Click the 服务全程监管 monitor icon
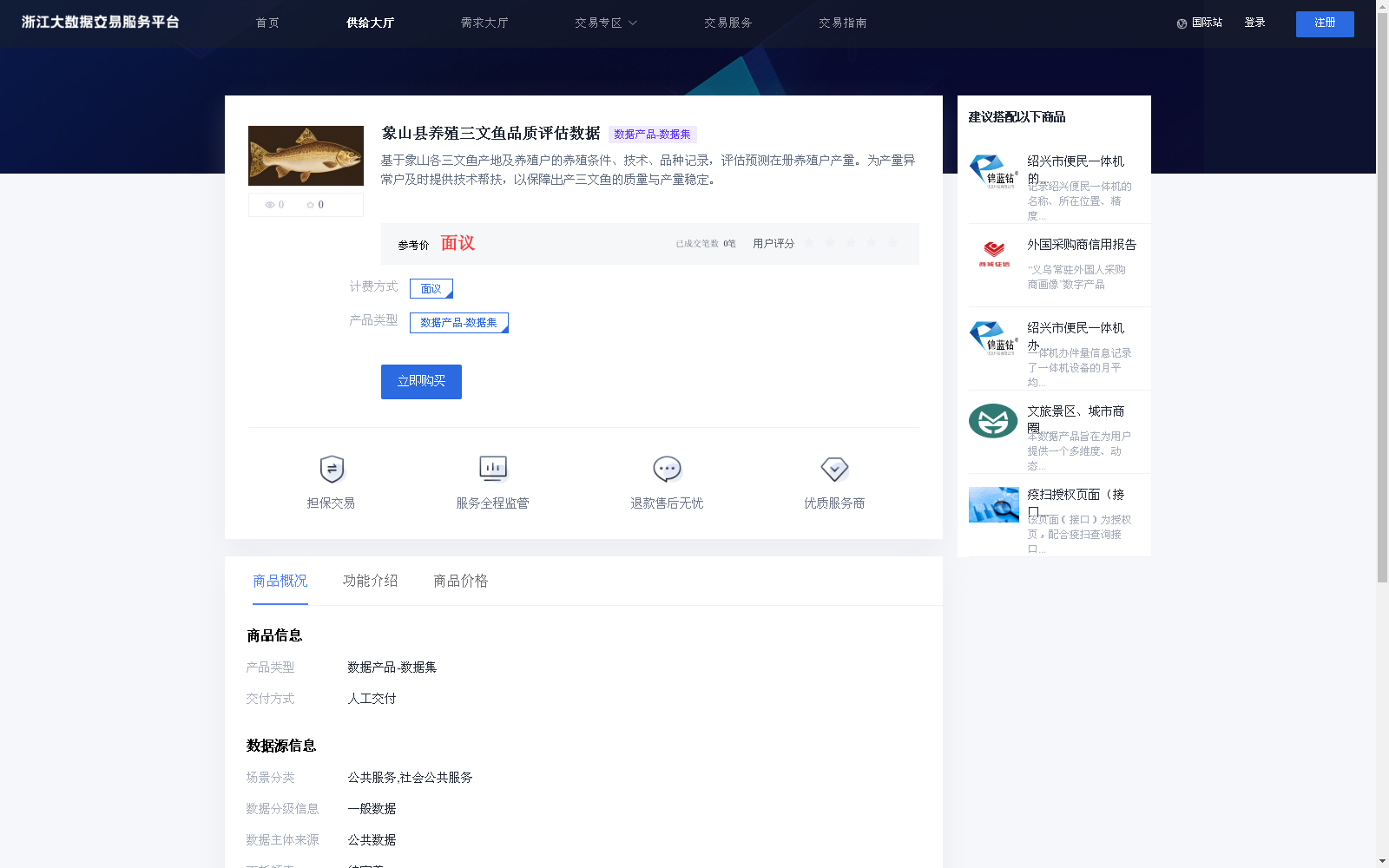 [x=493, y=469]
